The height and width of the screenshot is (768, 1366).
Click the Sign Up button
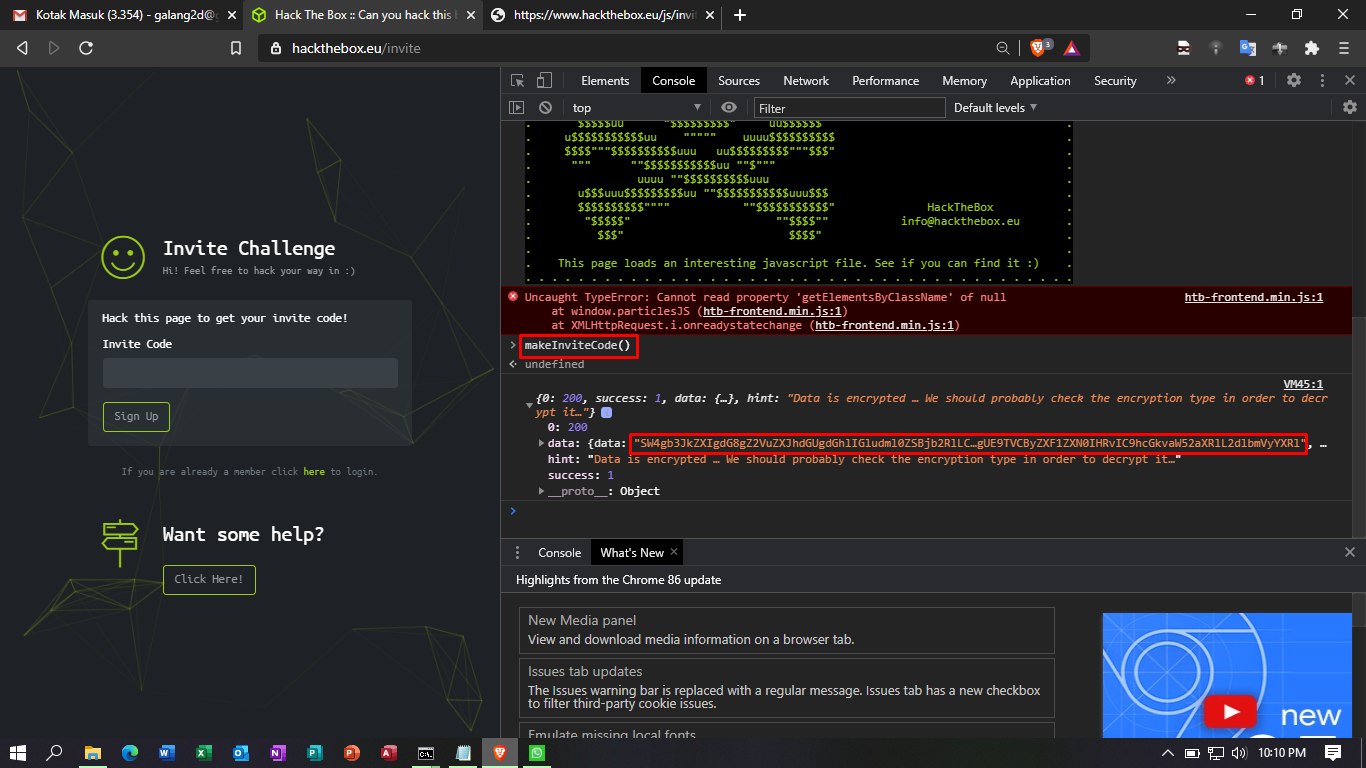136,416
